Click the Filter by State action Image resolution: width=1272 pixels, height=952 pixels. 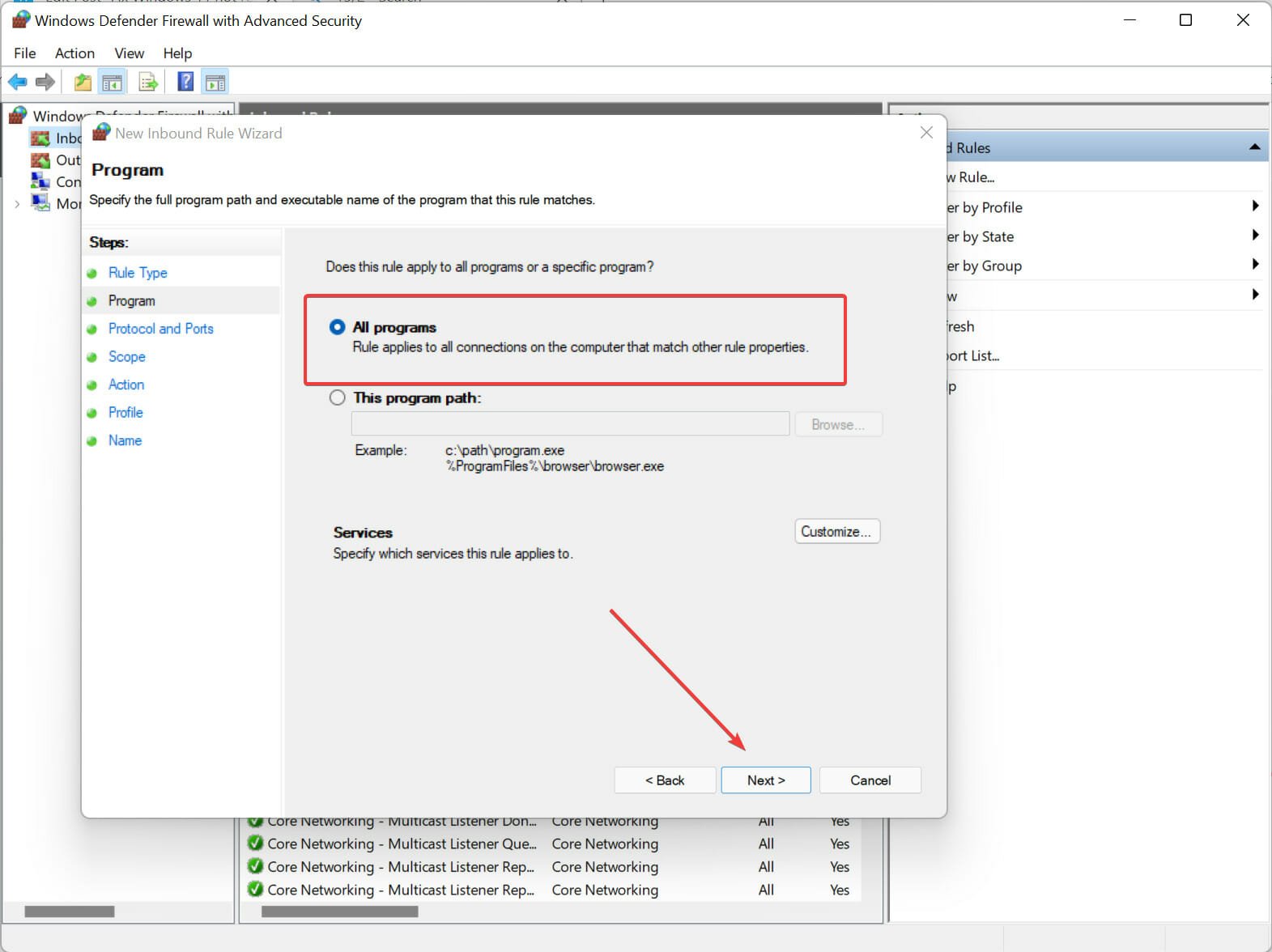(x=980, y=236)
